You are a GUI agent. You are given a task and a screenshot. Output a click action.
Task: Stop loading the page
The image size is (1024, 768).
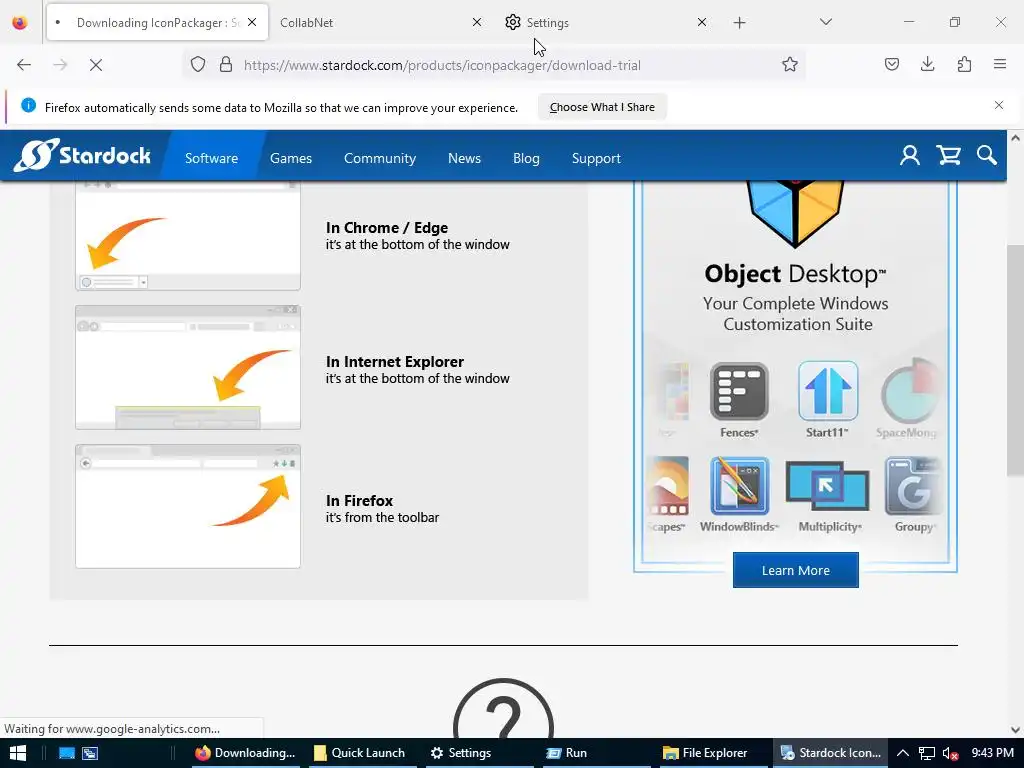pyautogui.click(x=95, y=65)
